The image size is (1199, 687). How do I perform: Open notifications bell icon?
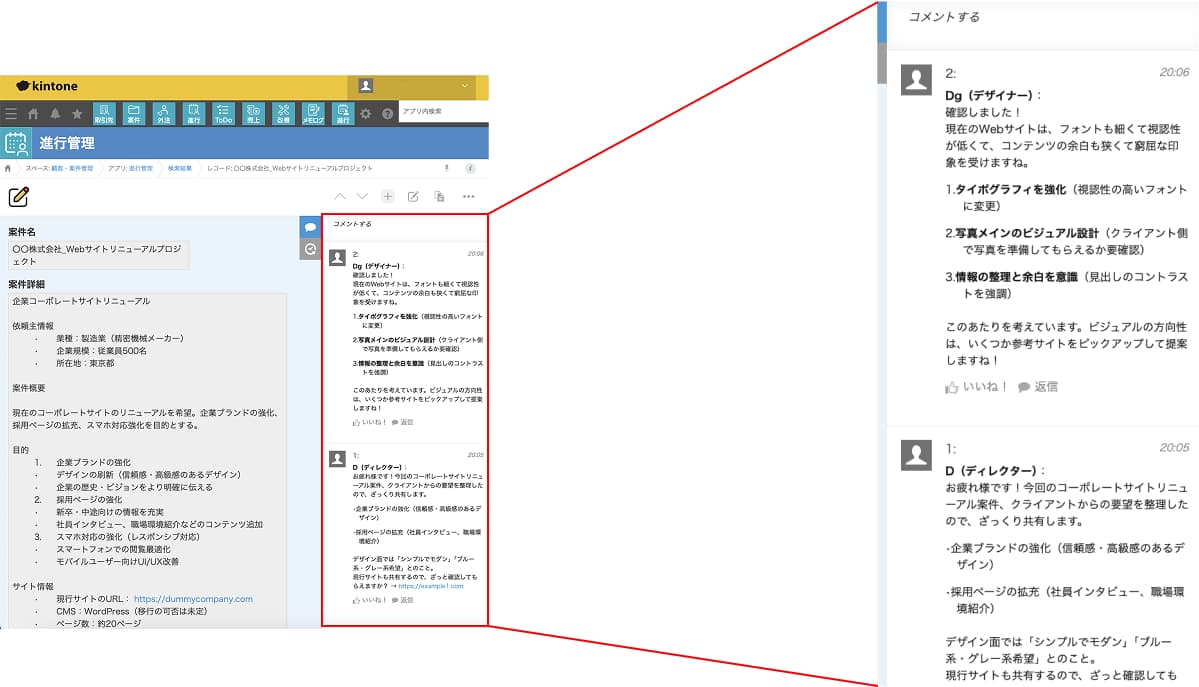[x=55, y=114]
